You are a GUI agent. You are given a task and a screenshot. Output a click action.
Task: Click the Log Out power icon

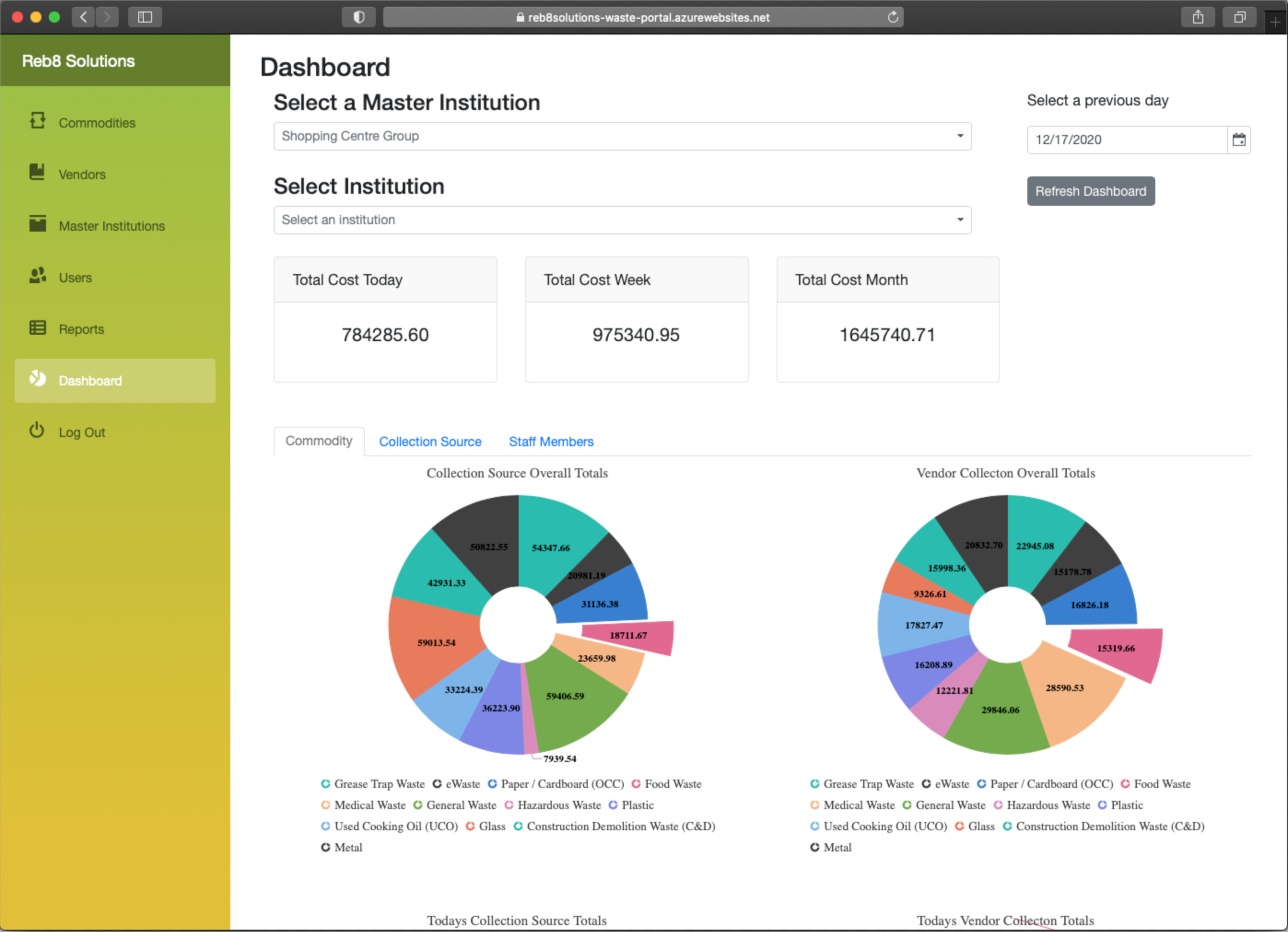click(37, 431)
